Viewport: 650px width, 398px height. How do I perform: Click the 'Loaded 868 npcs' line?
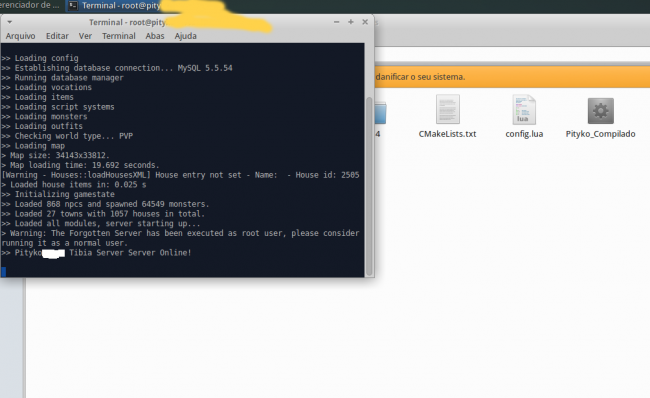click(x=105, y=204)
